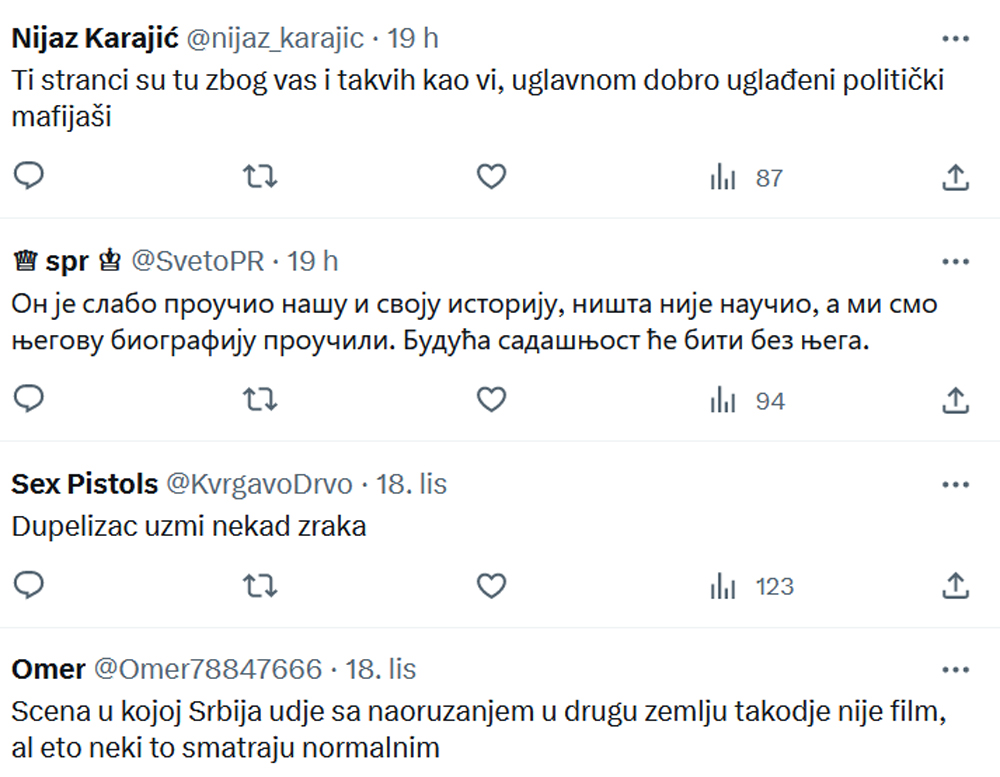Like the tweet by Nijaz Karajić
This screenshot has height=777, width=1000.
[491, 177]
